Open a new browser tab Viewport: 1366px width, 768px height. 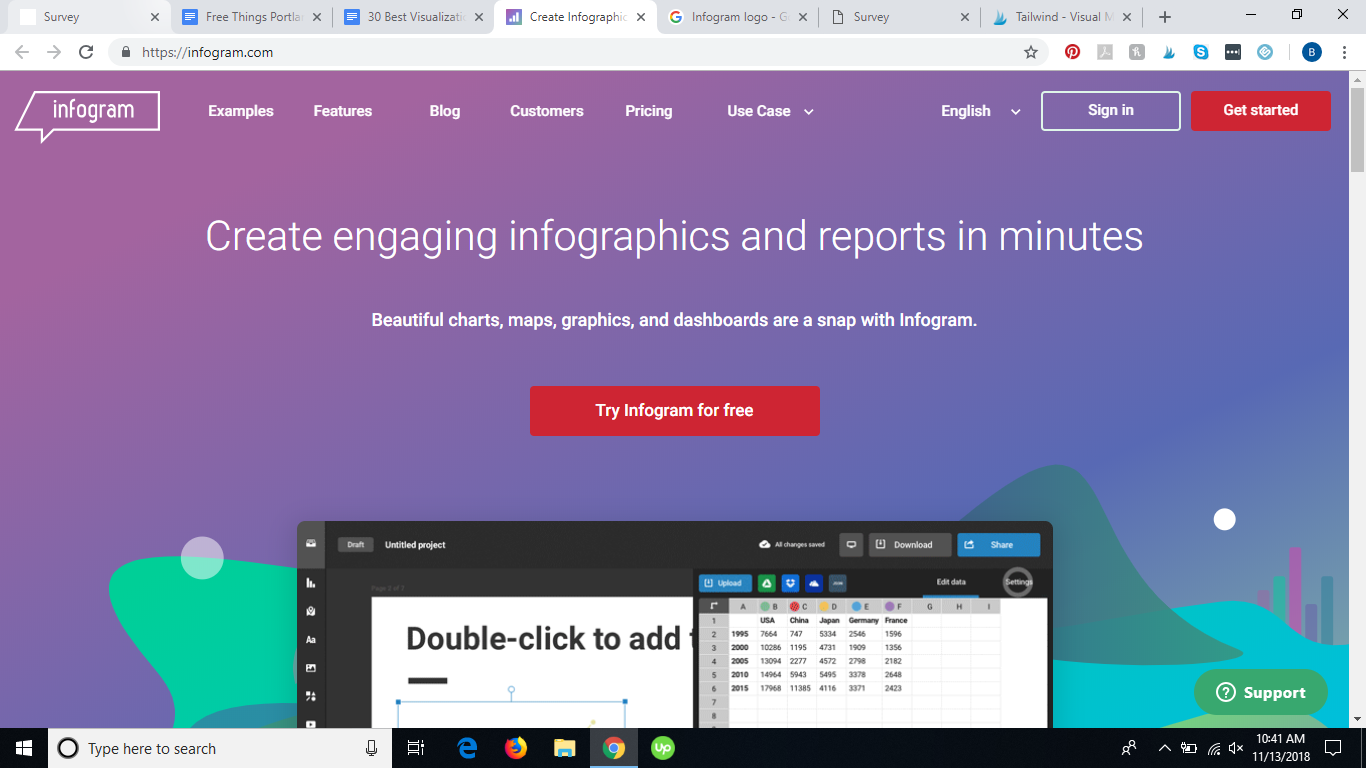tap(1165, 17)
